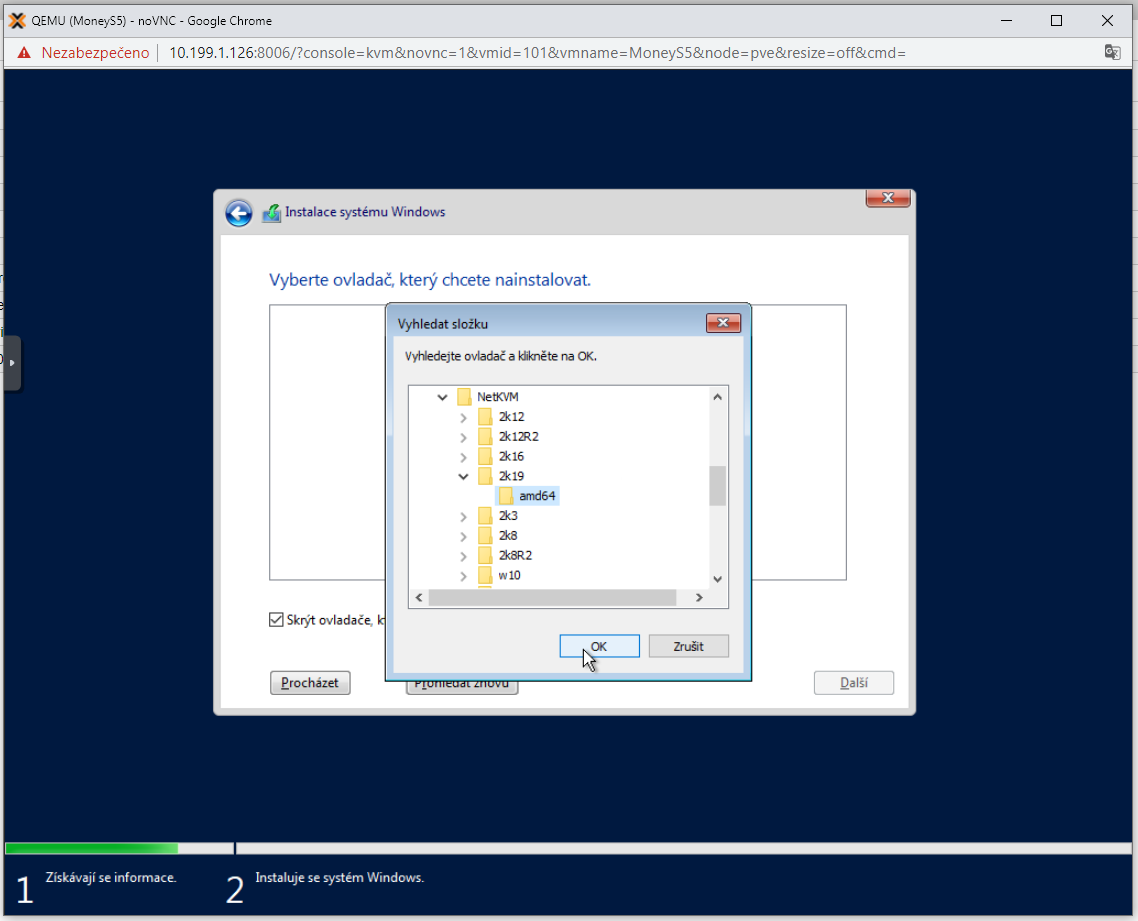Close the Vyhledat složku dialog
This screenshot has width=1138, height=921.
pyautogui.click(x=722, y=323)
